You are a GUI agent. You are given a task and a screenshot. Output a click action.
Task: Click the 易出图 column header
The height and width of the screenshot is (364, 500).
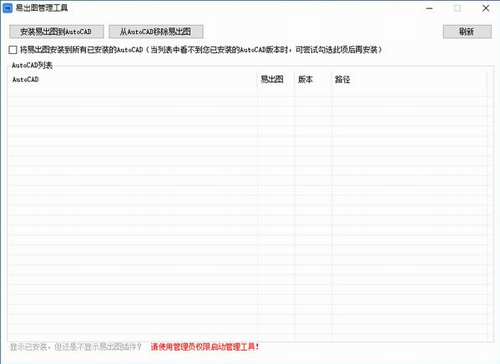(x=276, y=79)
